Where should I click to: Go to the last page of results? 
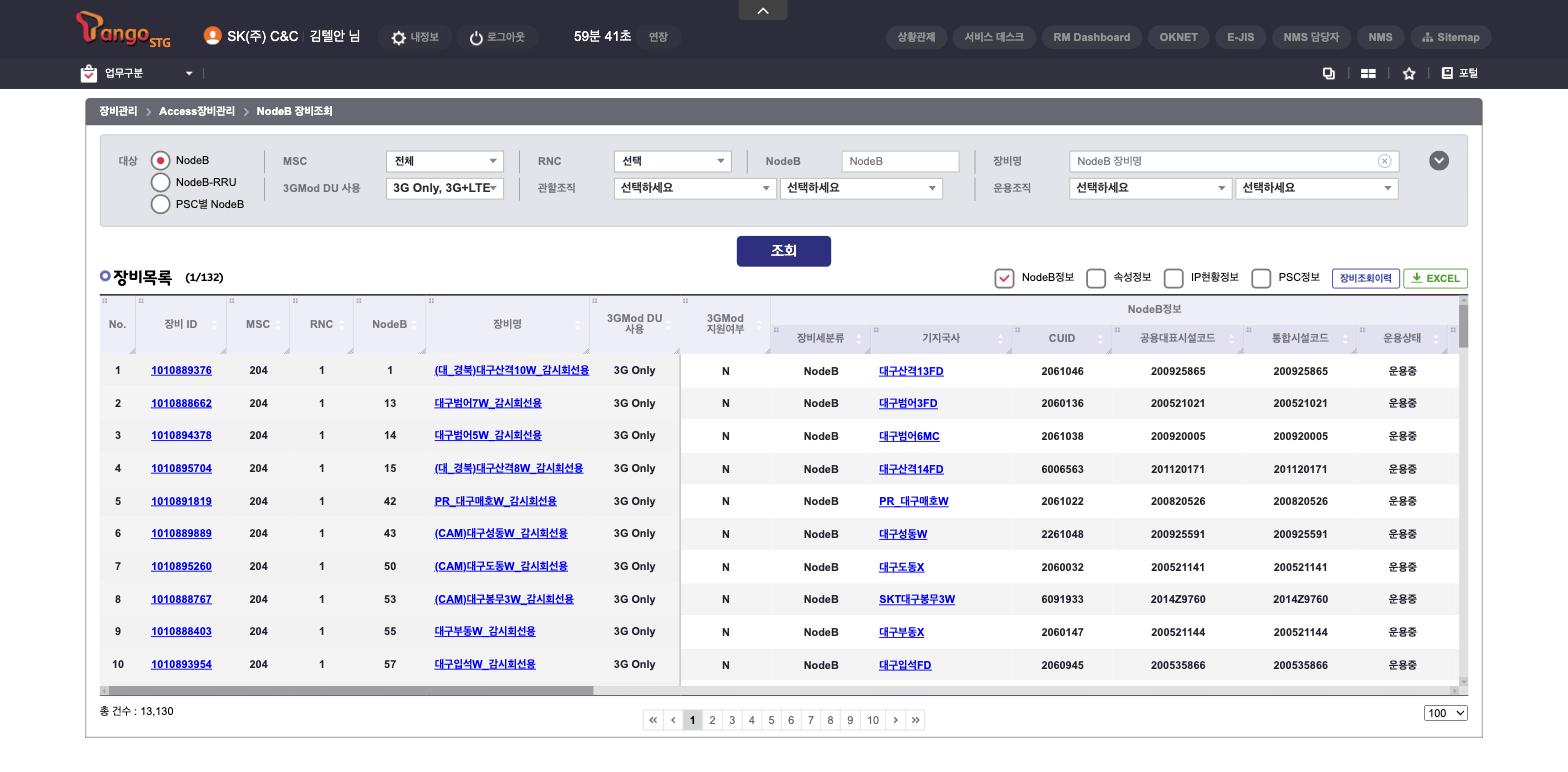(915, 720)
